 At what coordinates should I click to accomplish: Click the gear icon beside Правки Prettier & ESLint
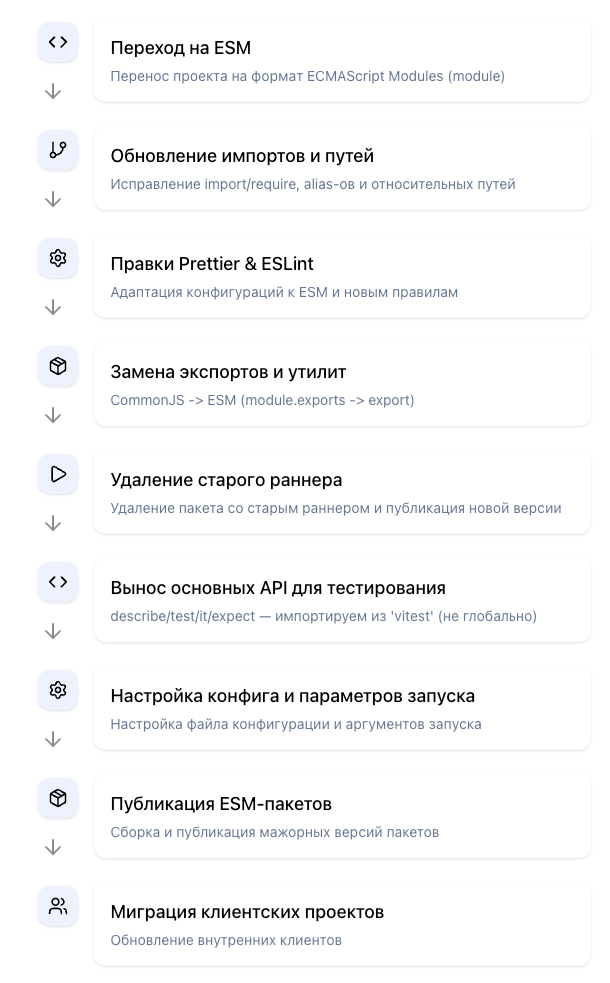(x=58, y=258)
